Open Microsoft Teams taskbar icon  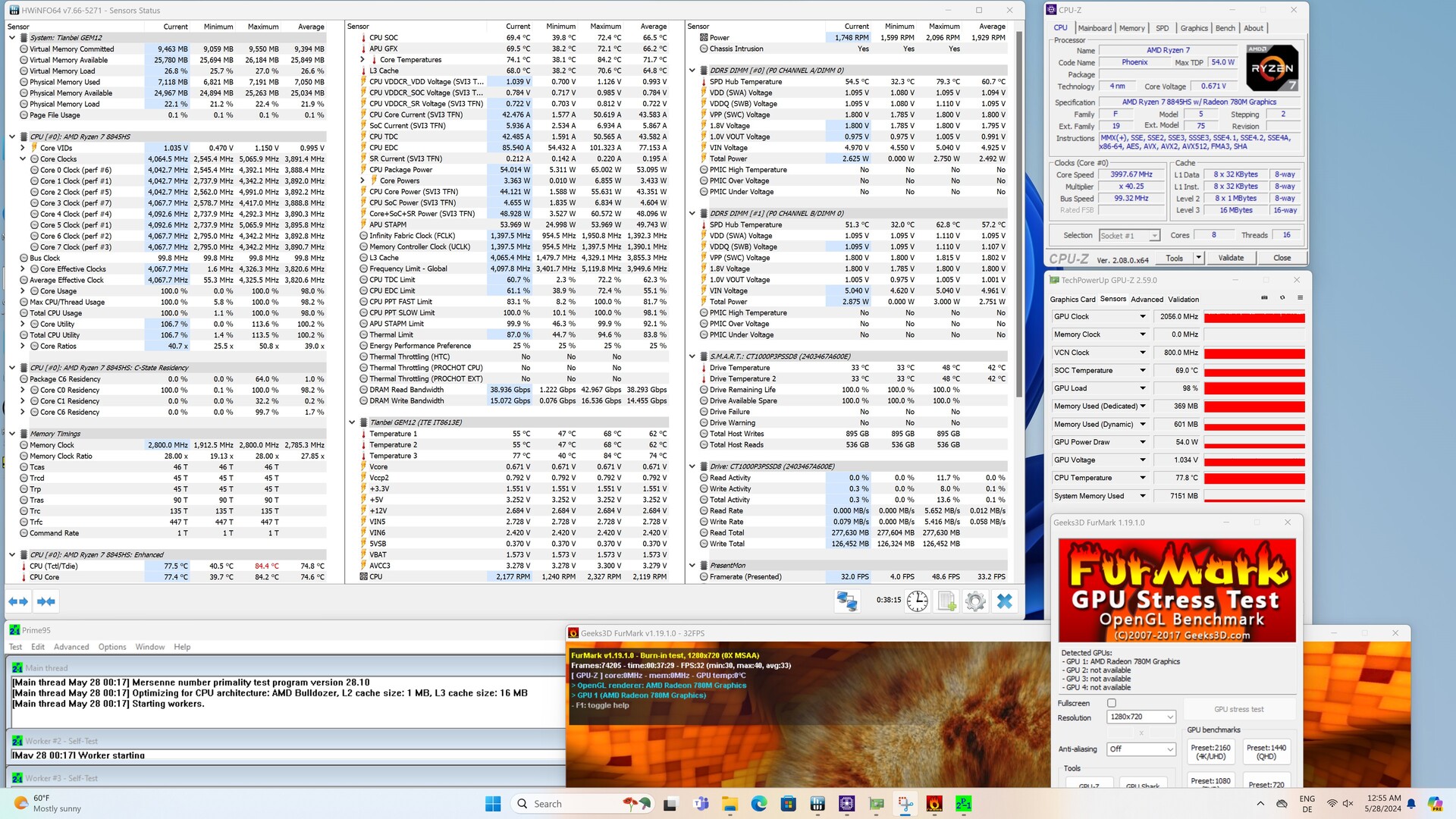(701, 804)
